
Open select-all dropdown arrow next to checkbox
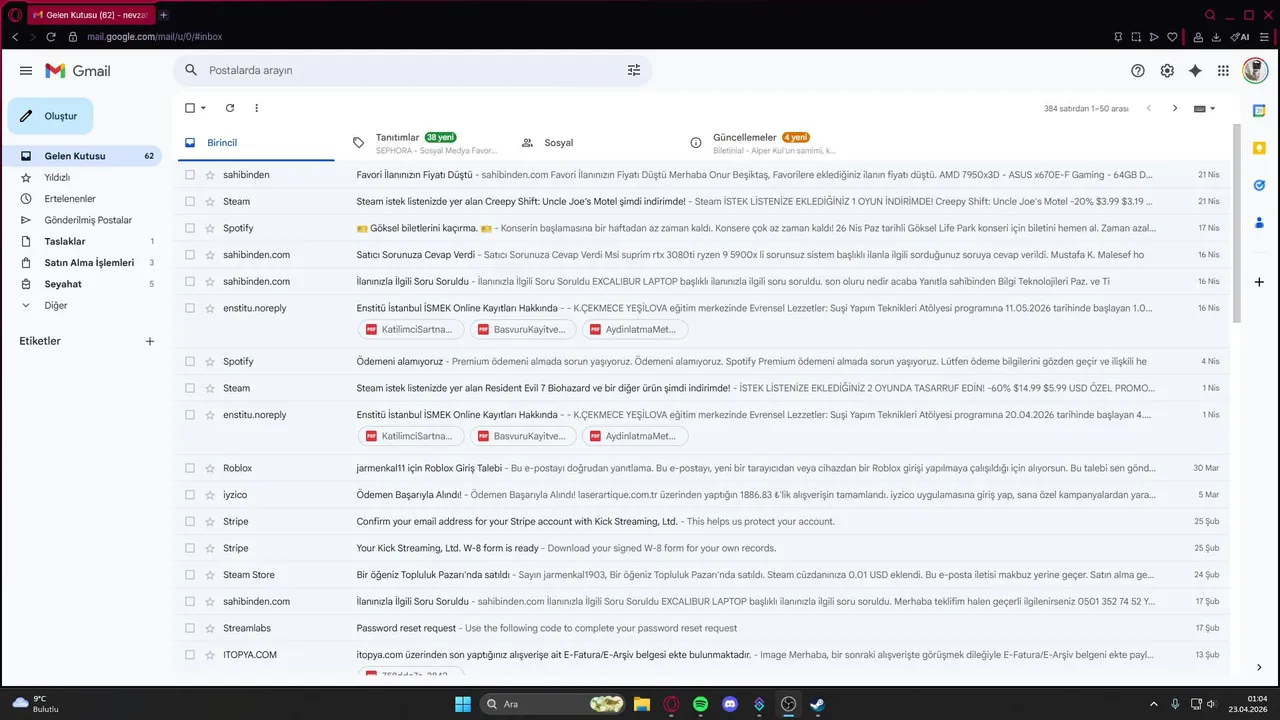(203, 108)
